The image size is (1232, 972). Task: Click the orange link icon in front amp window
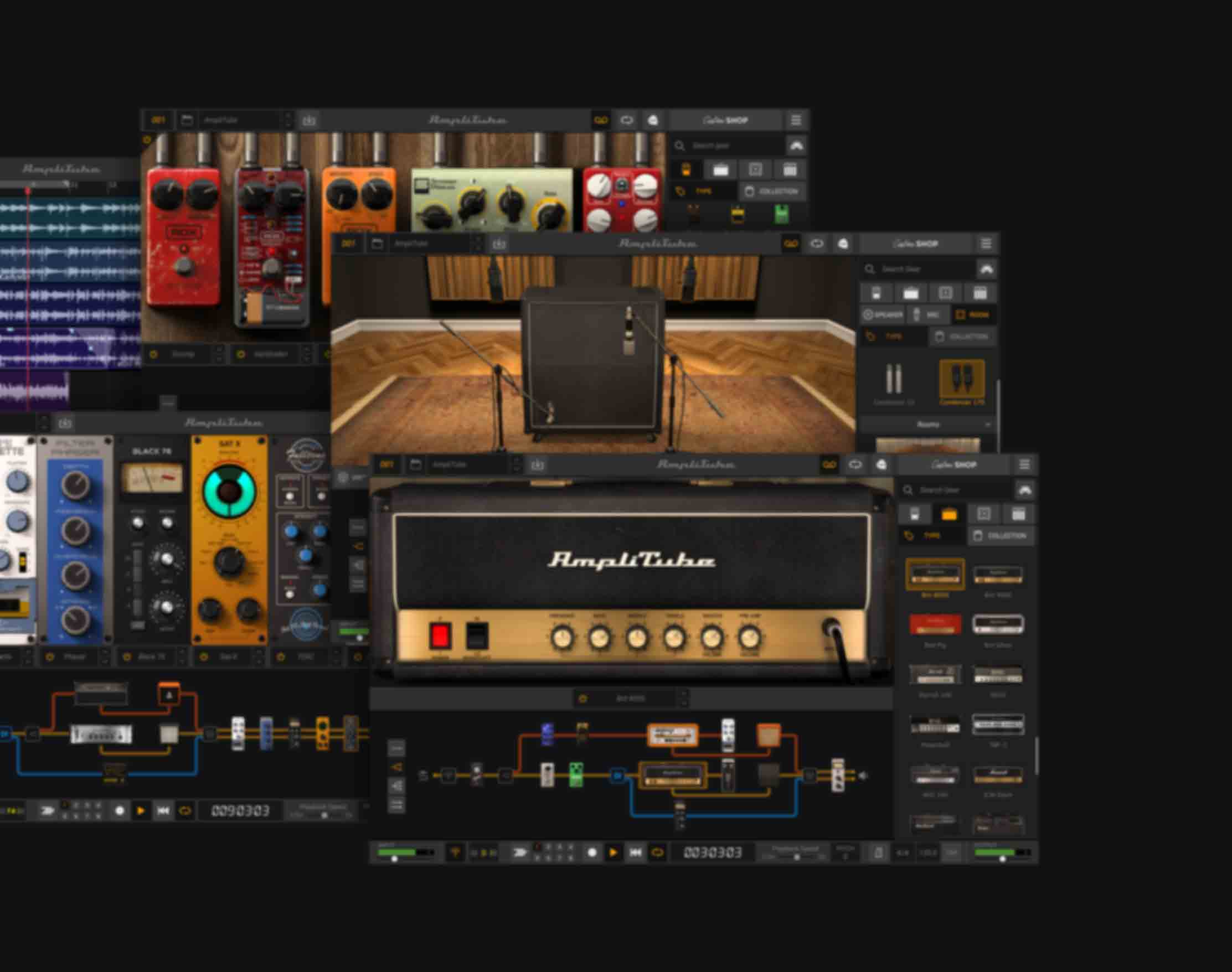tap(829, 465)
